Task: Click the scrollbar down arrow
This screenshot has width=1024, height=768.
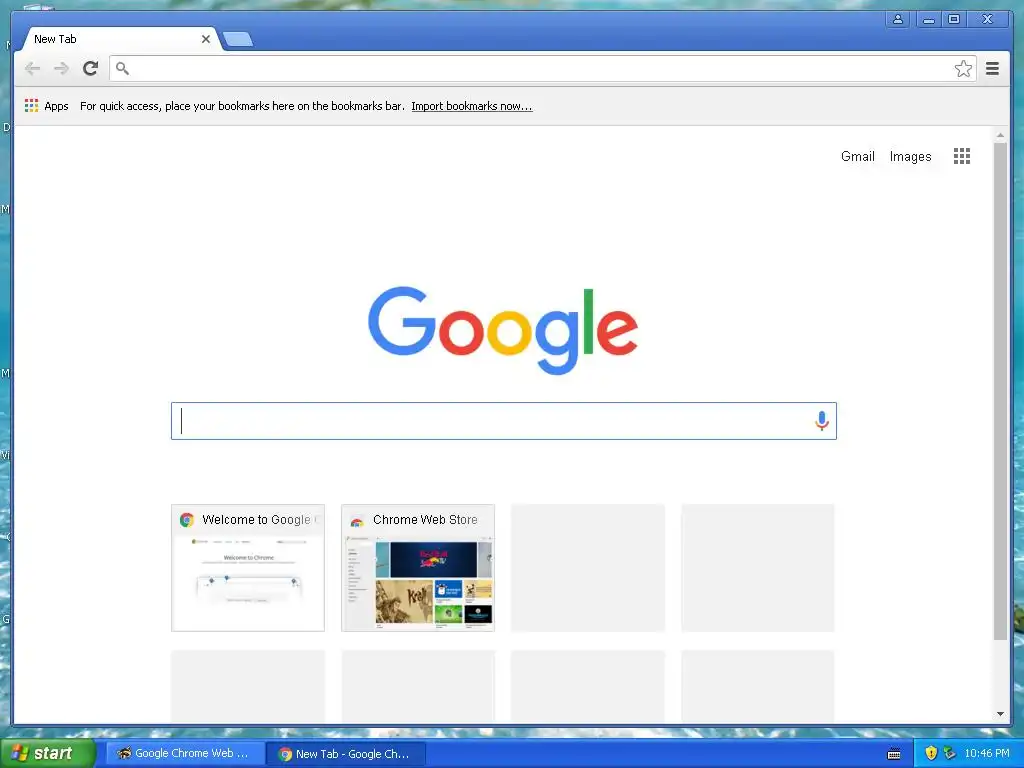Action: [x=1000, y=714]
